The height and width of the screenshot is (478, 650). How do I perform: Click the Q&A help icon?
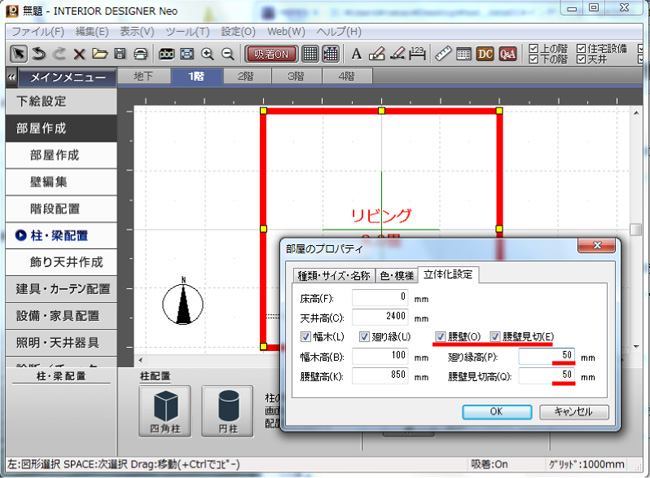coord(508,53)
